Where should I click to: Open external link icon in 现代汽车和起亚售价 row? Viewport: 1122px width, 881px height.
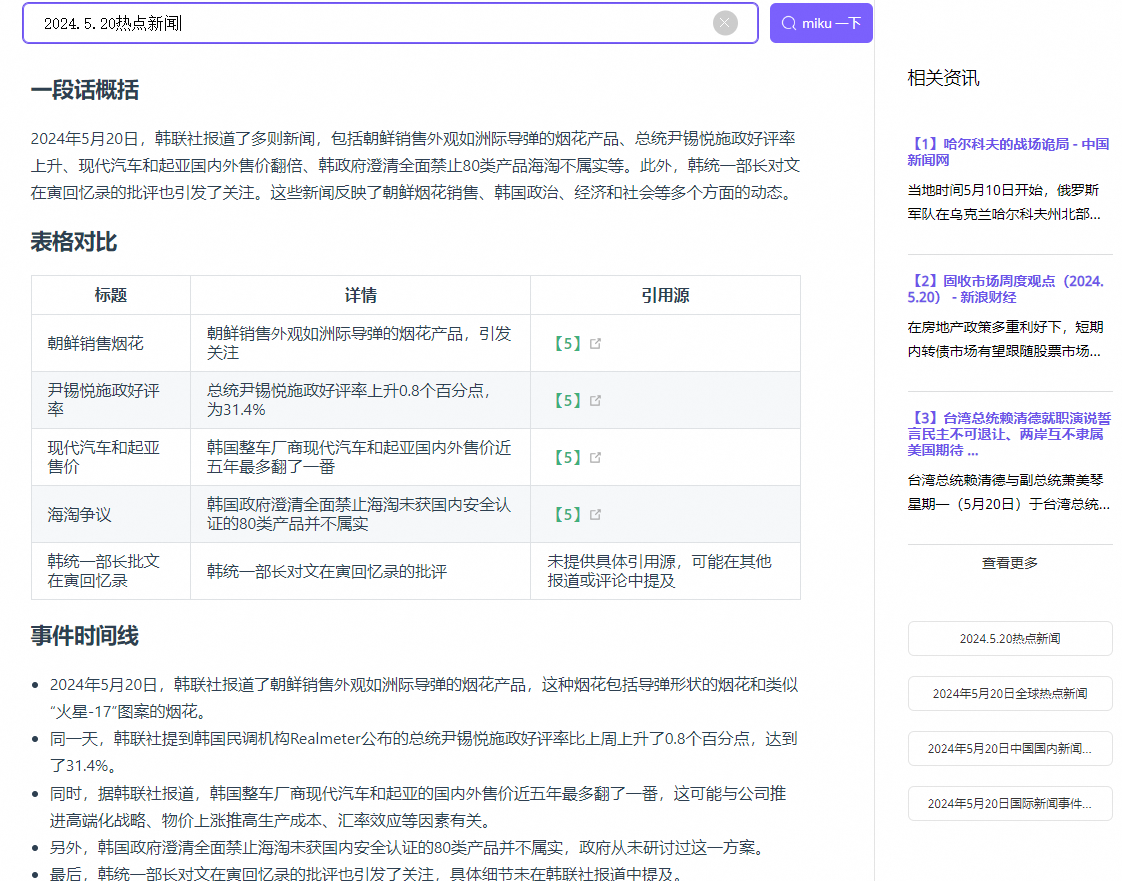pos(595,457)
